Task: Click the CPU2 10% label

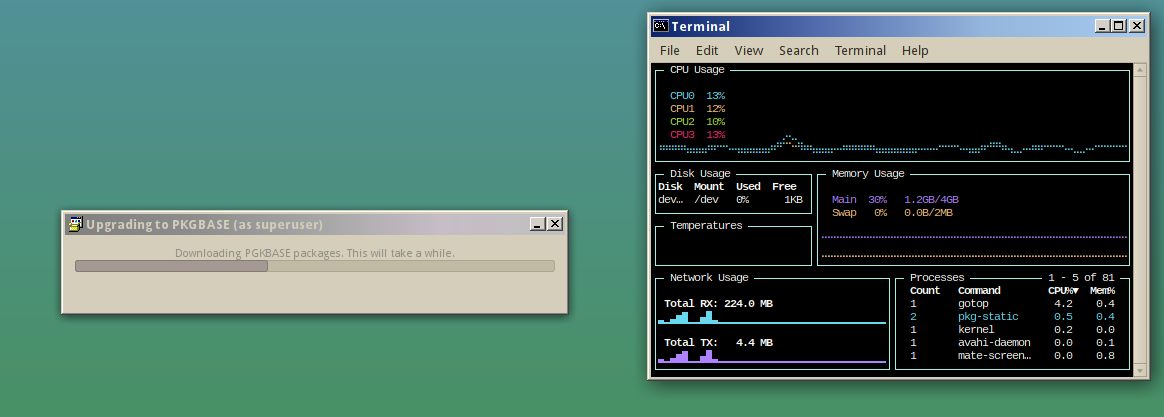Action: point(697,122)
